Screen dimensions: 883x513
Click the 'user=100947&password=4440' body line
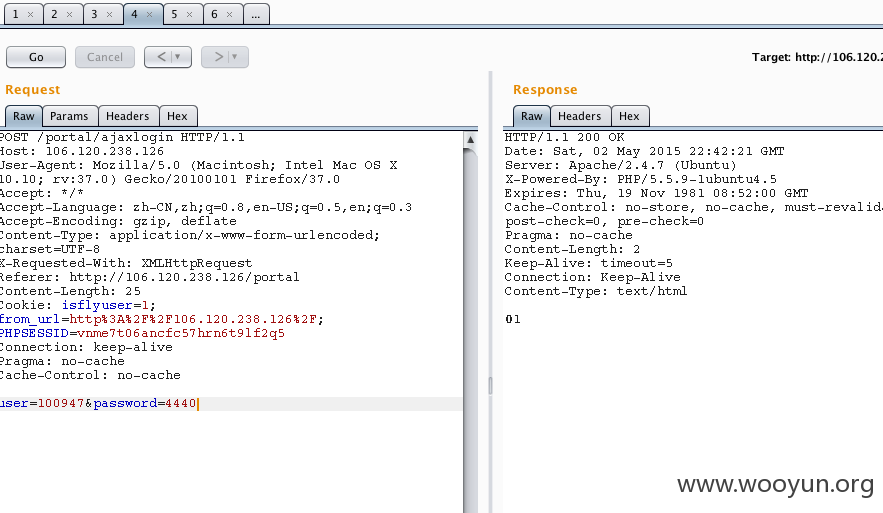(98, 403)
